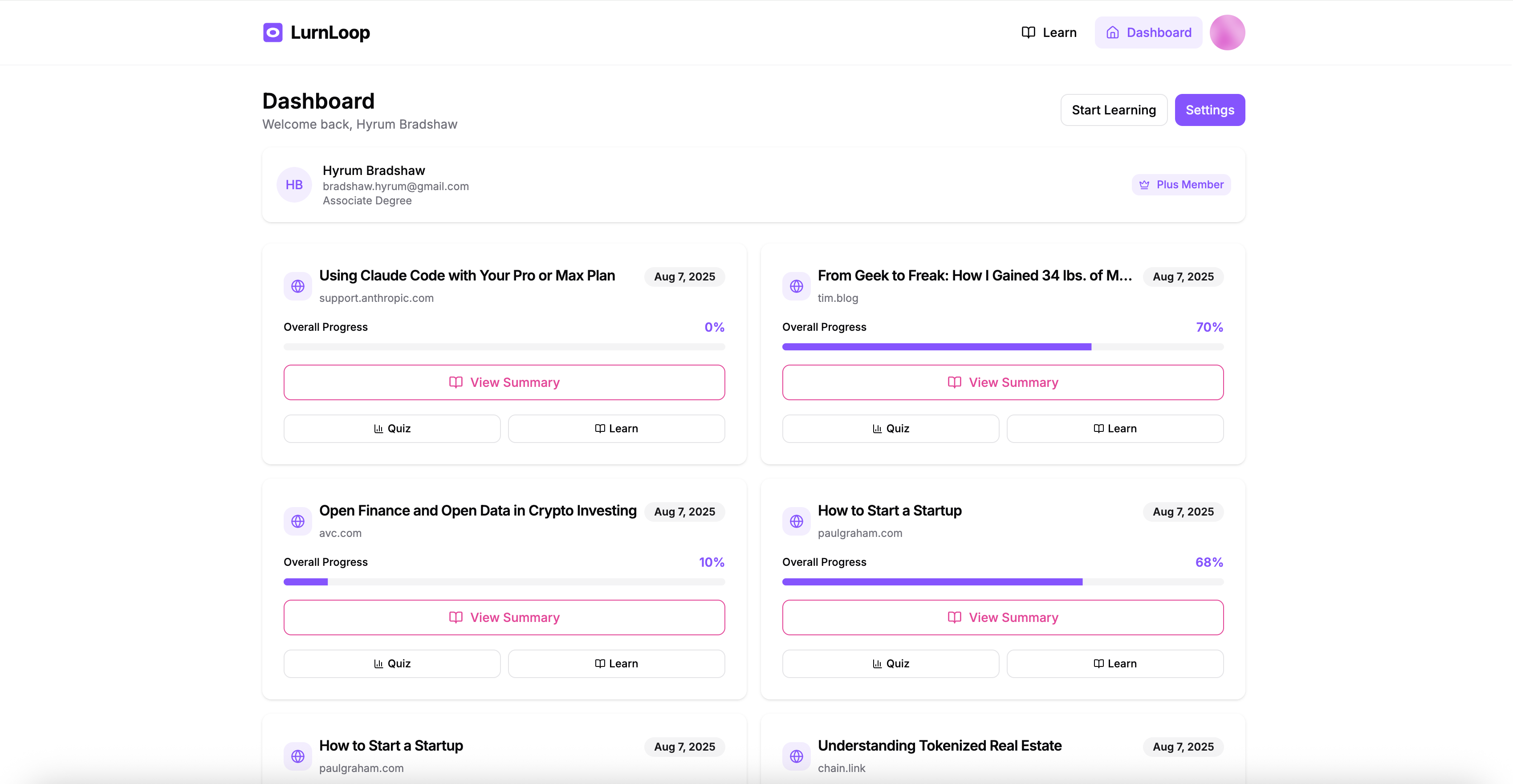Image resolution: width=1513 pixels, height=784 pixels.
Task: Click title From Geek to Freak: How I Gained 34 lbs
Action: point(975,276)
